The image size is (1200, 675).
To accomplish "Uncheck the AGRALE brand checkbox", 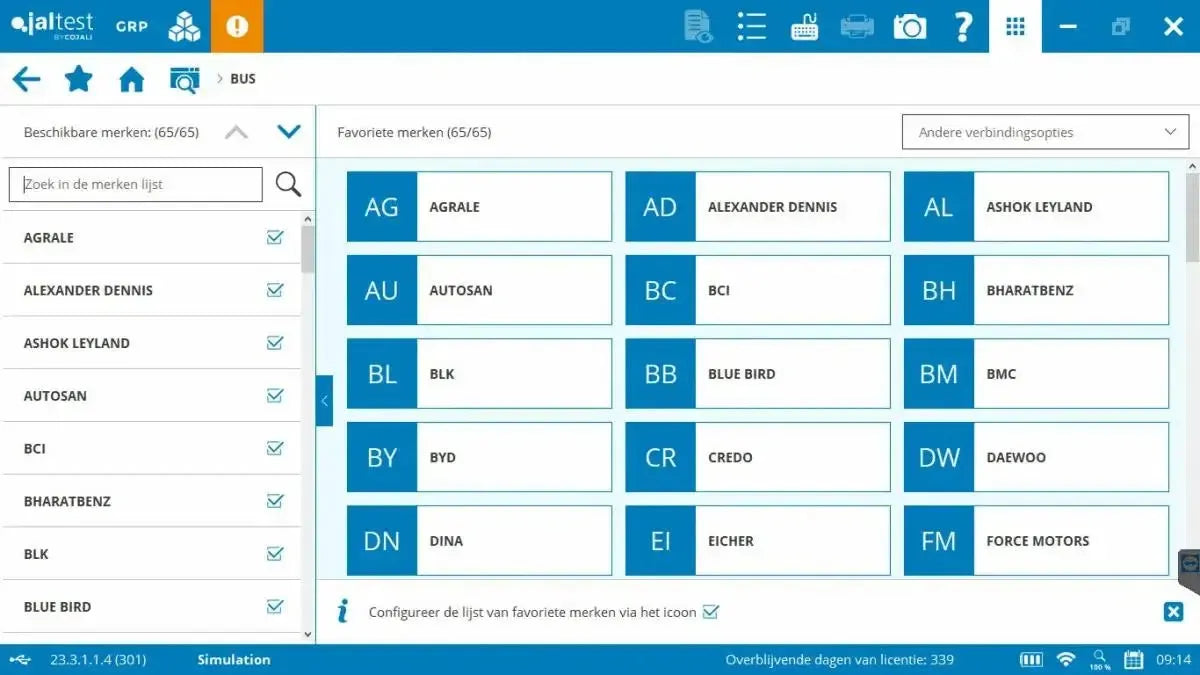I will [x=275, y=237].
